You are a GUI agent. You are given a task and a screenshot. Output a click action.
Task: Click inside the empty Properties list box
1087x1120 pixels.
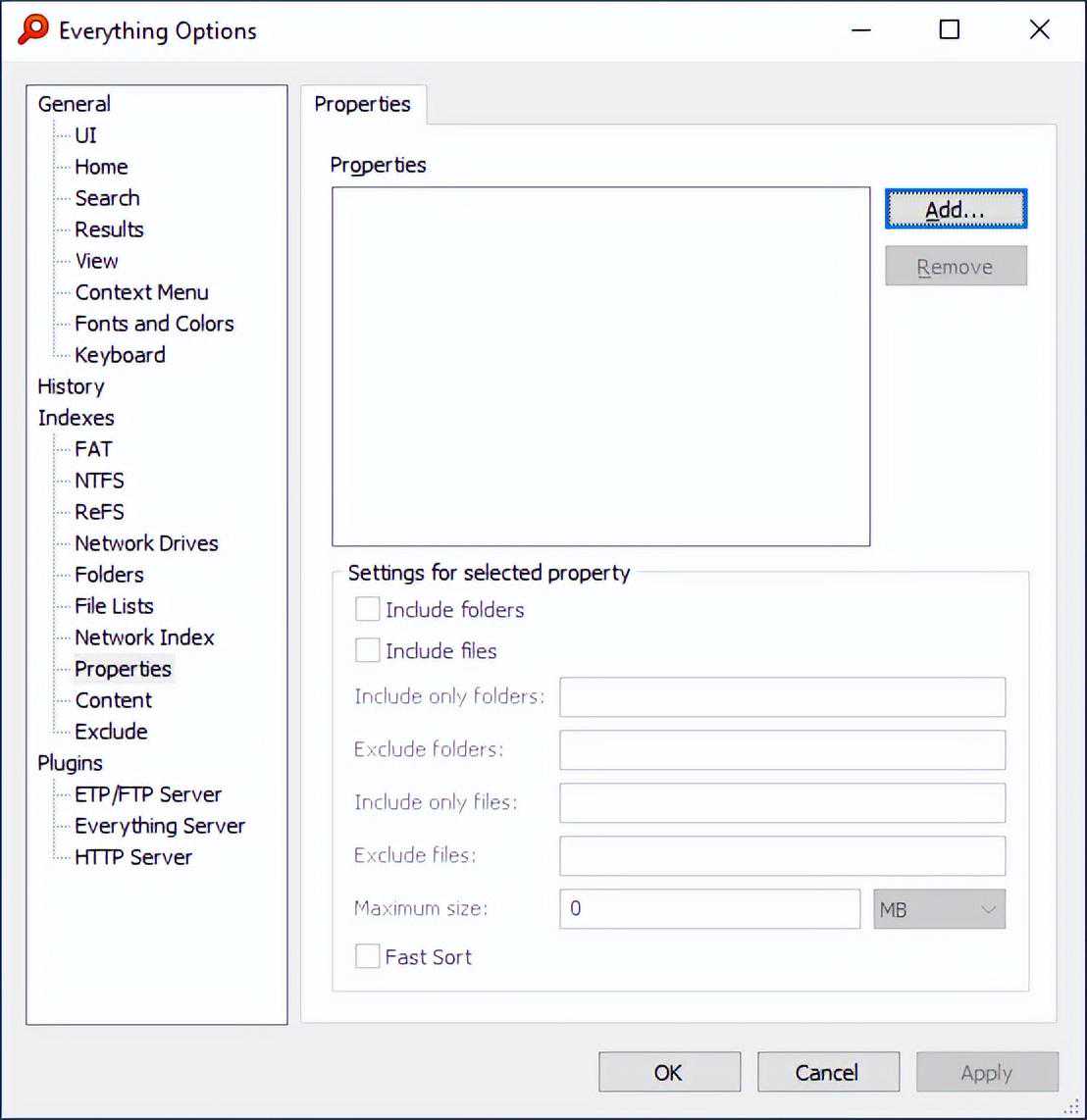[600, 366]
